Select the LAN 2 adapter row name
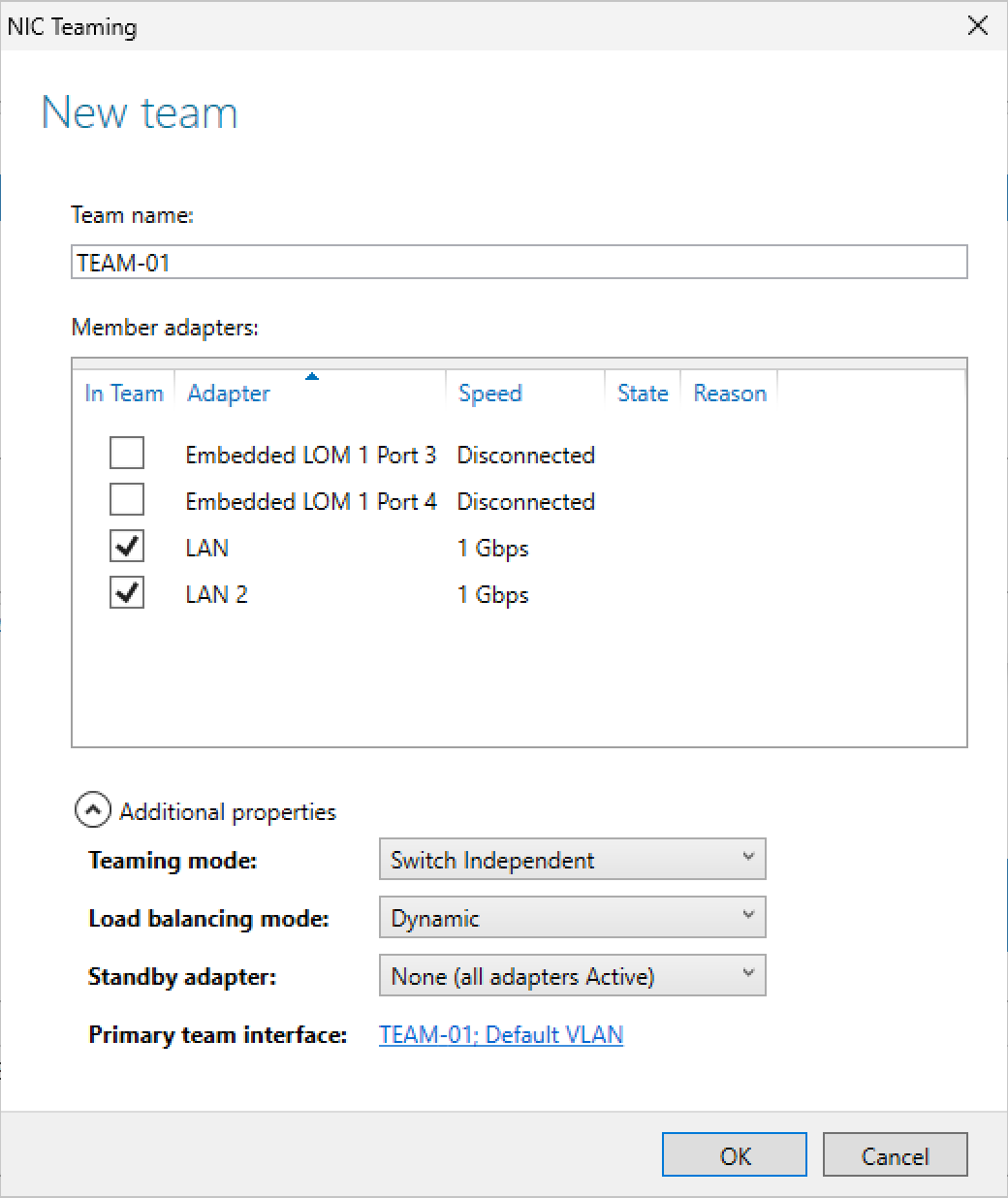1008x1198 pixels. click(216, 595)
